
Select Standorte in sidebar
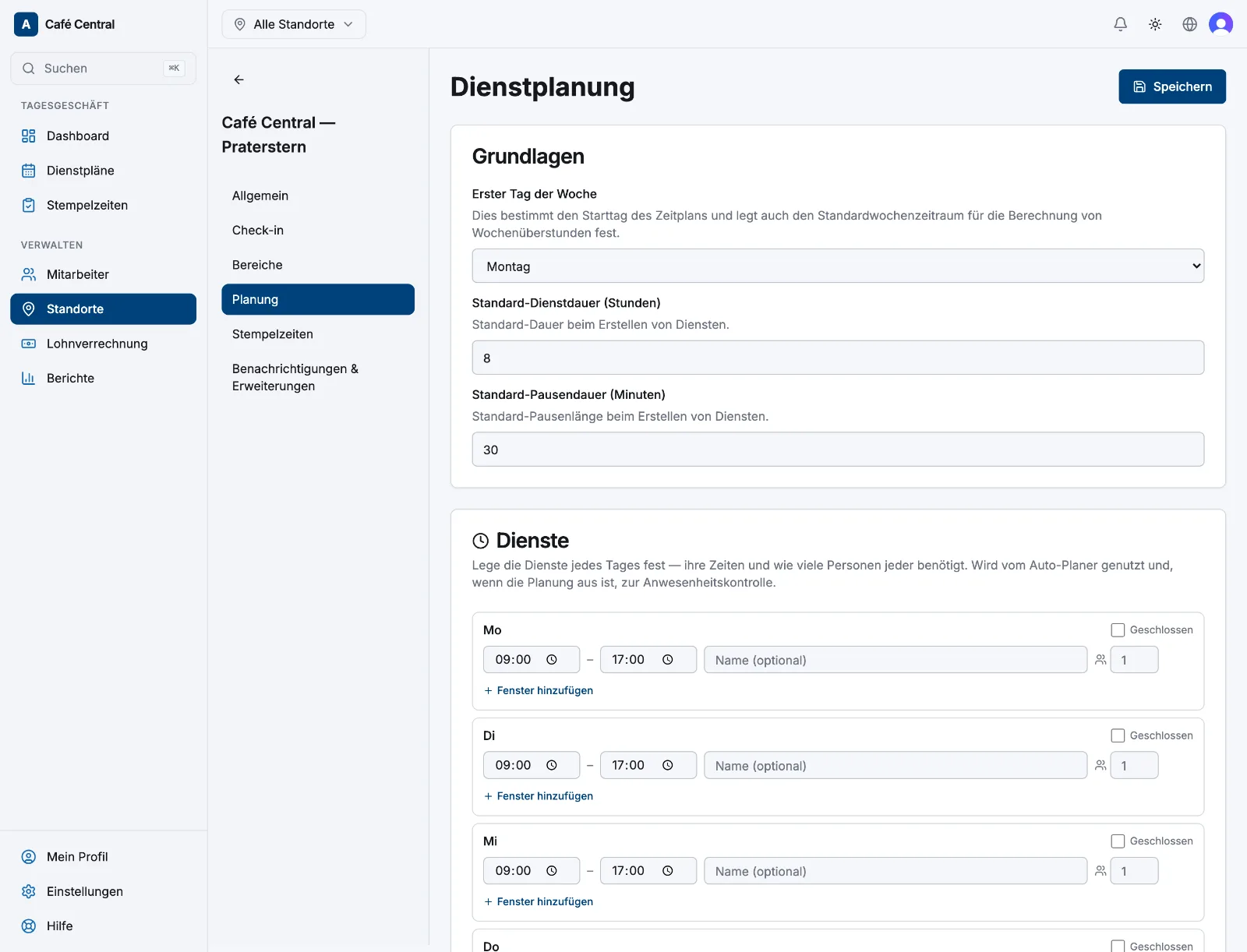point(103,309)
